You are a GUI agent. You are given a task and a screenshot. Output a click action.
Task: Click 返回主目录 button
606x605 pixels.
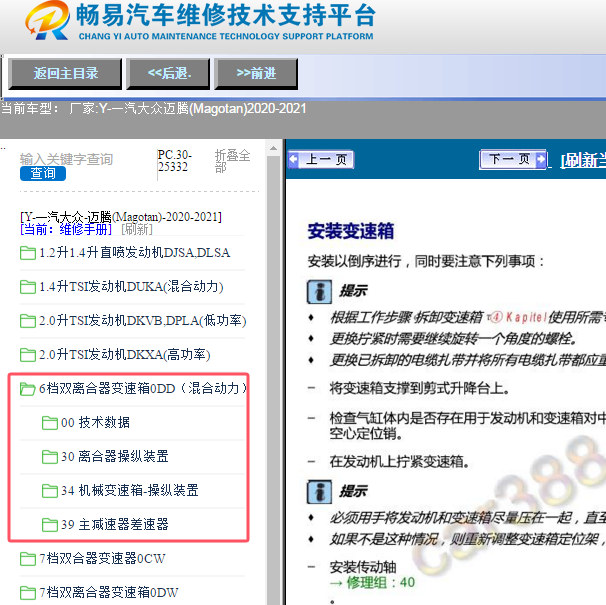[x=65, y=73]
